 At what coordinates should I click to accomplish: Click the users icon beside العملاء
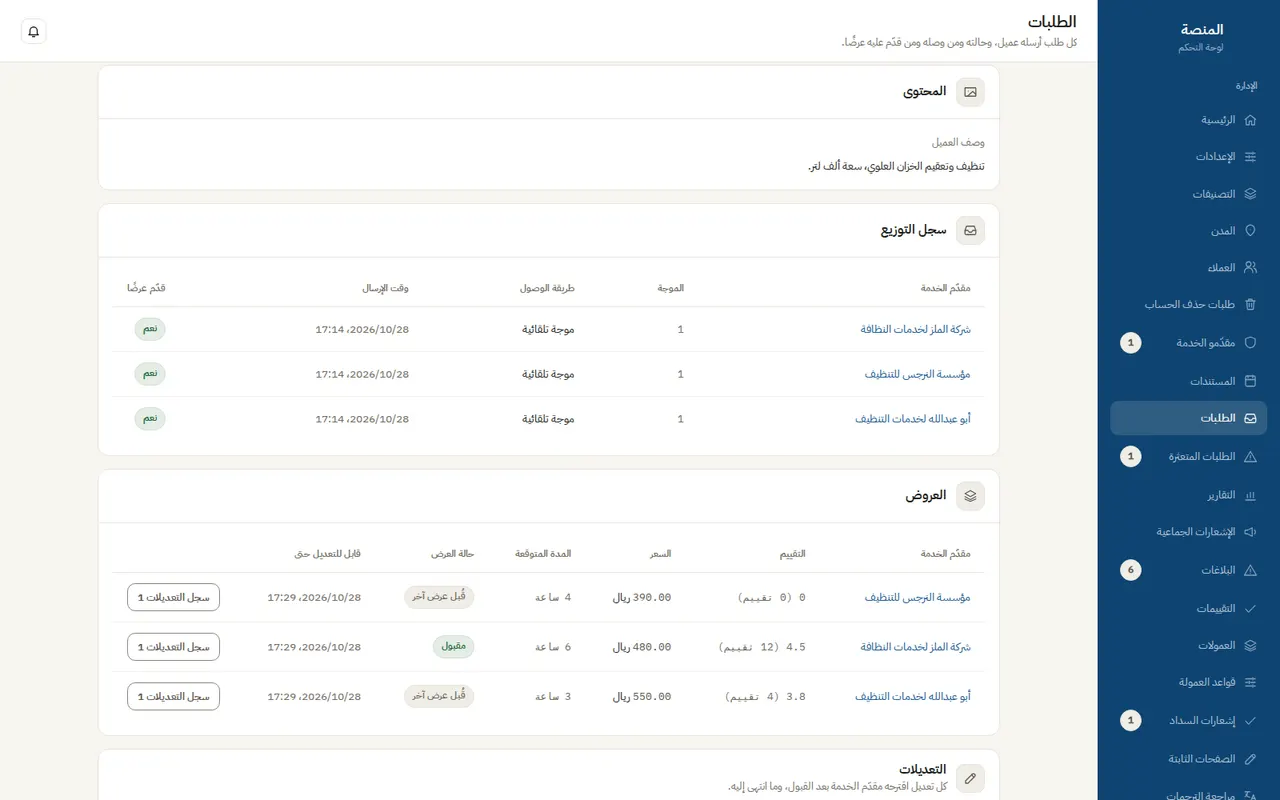point(1250,268)
